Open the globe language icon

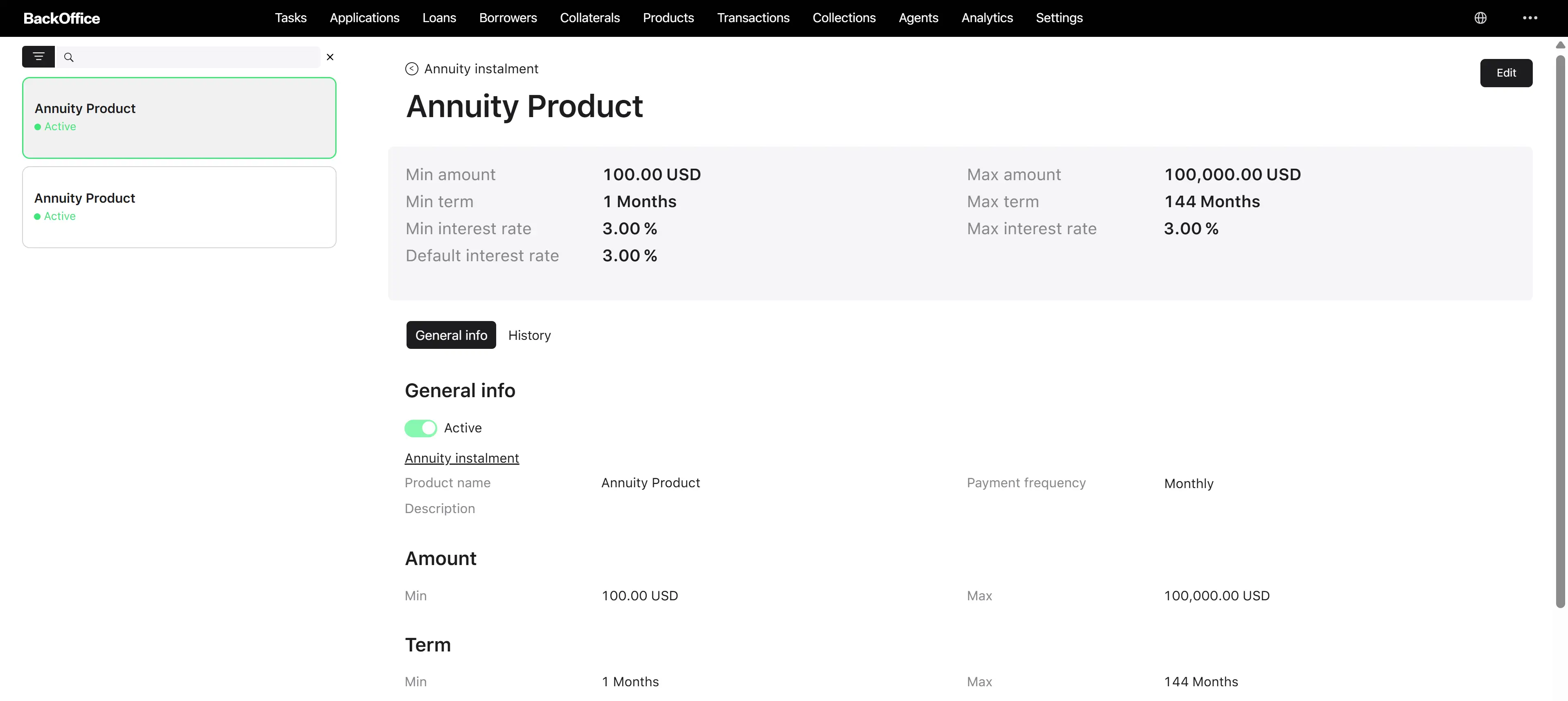pyautogui.click(x=1480, y=18)
